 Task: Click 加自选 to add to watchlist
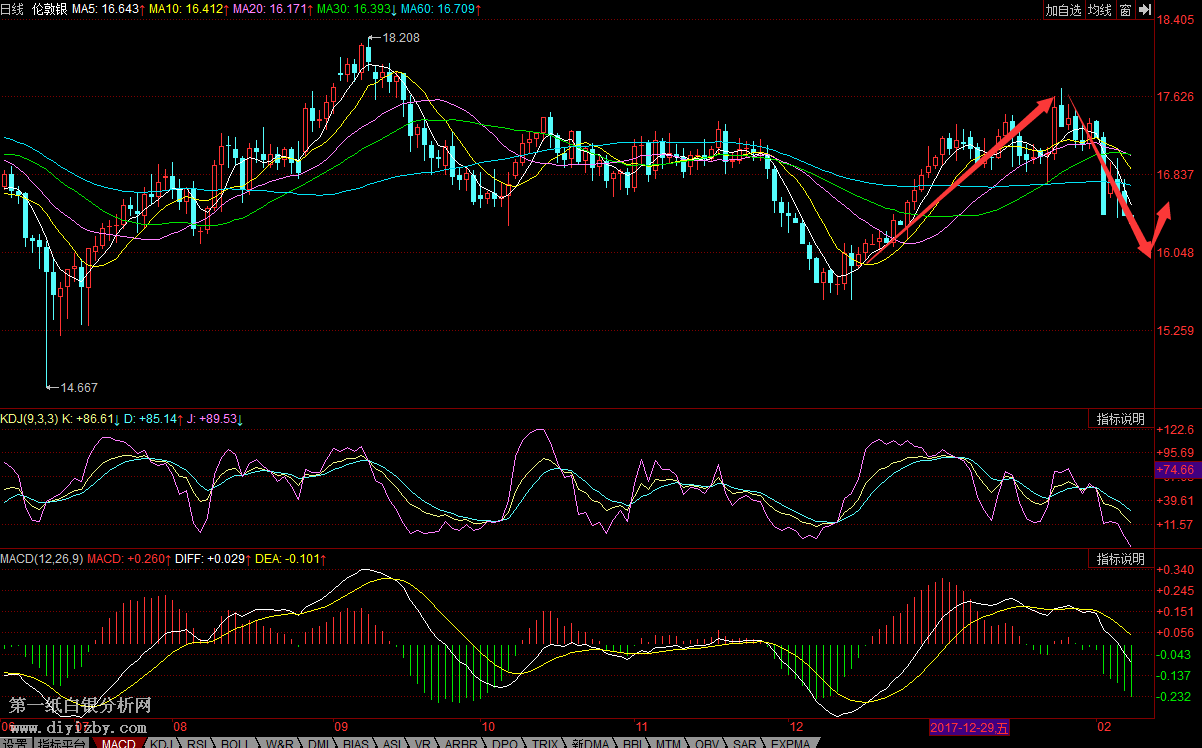point(1063,10)
